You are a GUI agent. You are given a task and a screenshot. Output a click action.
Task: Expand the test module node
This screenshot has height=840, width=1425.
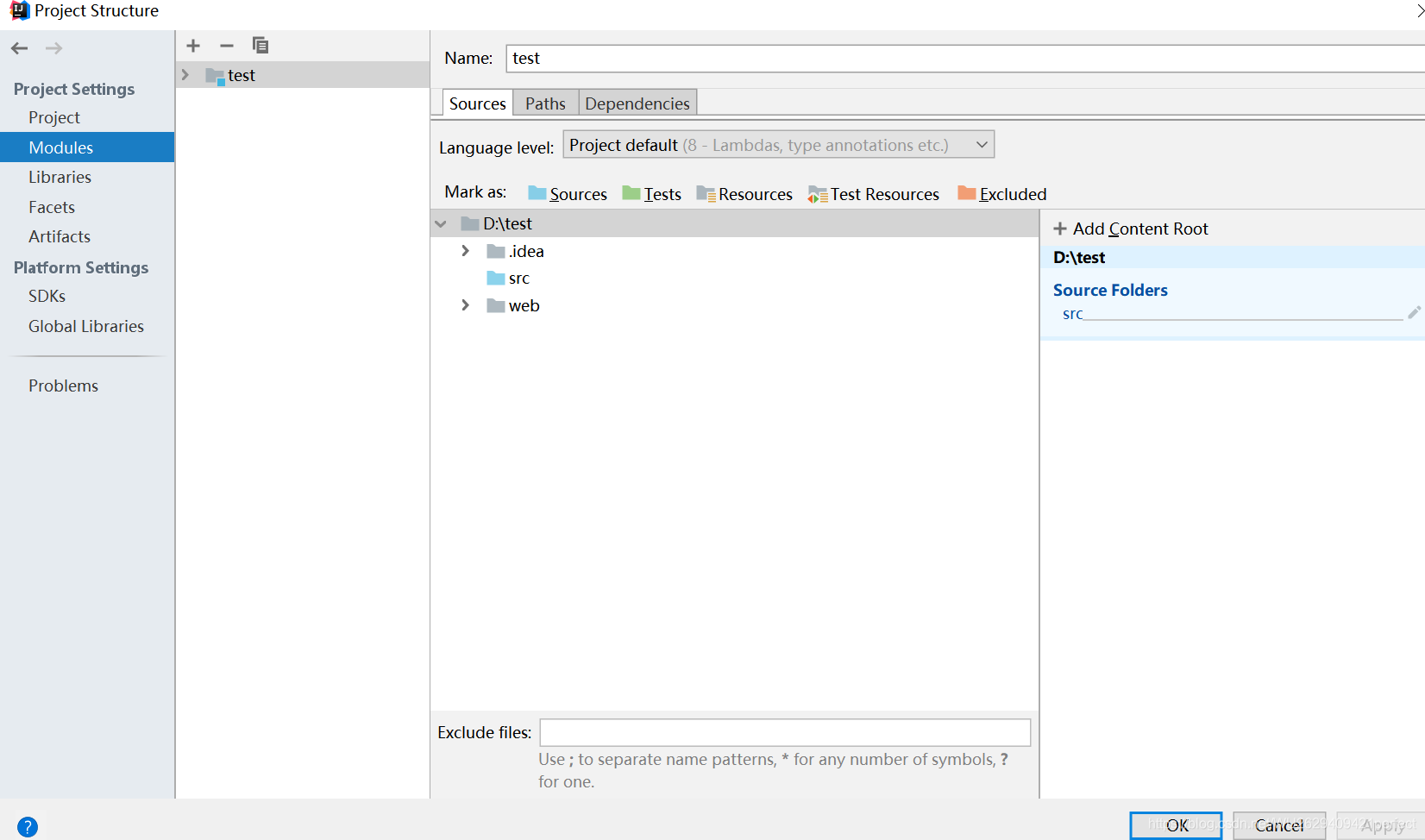(185, 75)
